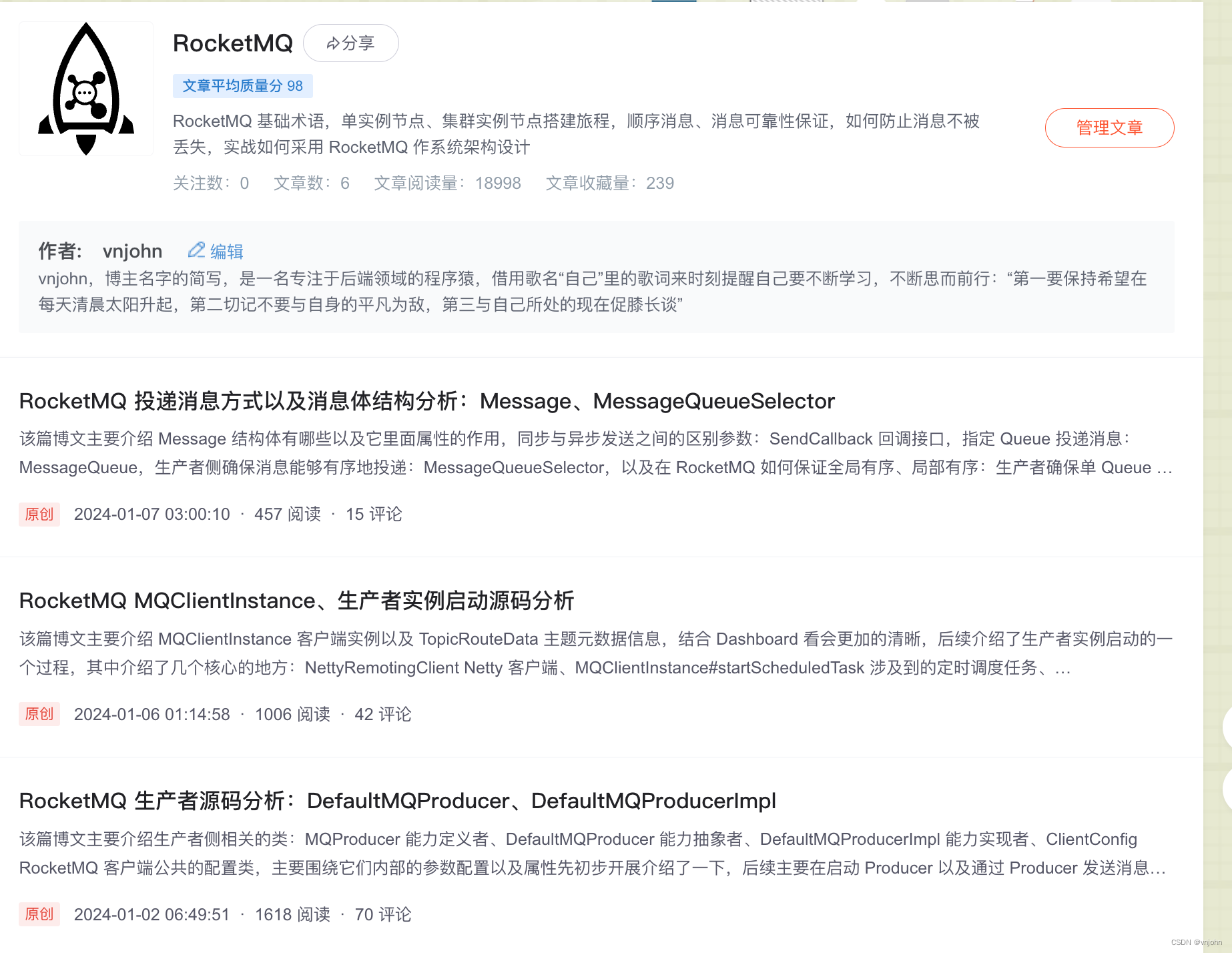Click the author name vnjohn
Screen dimensions: 1232x953
point(132,251)
